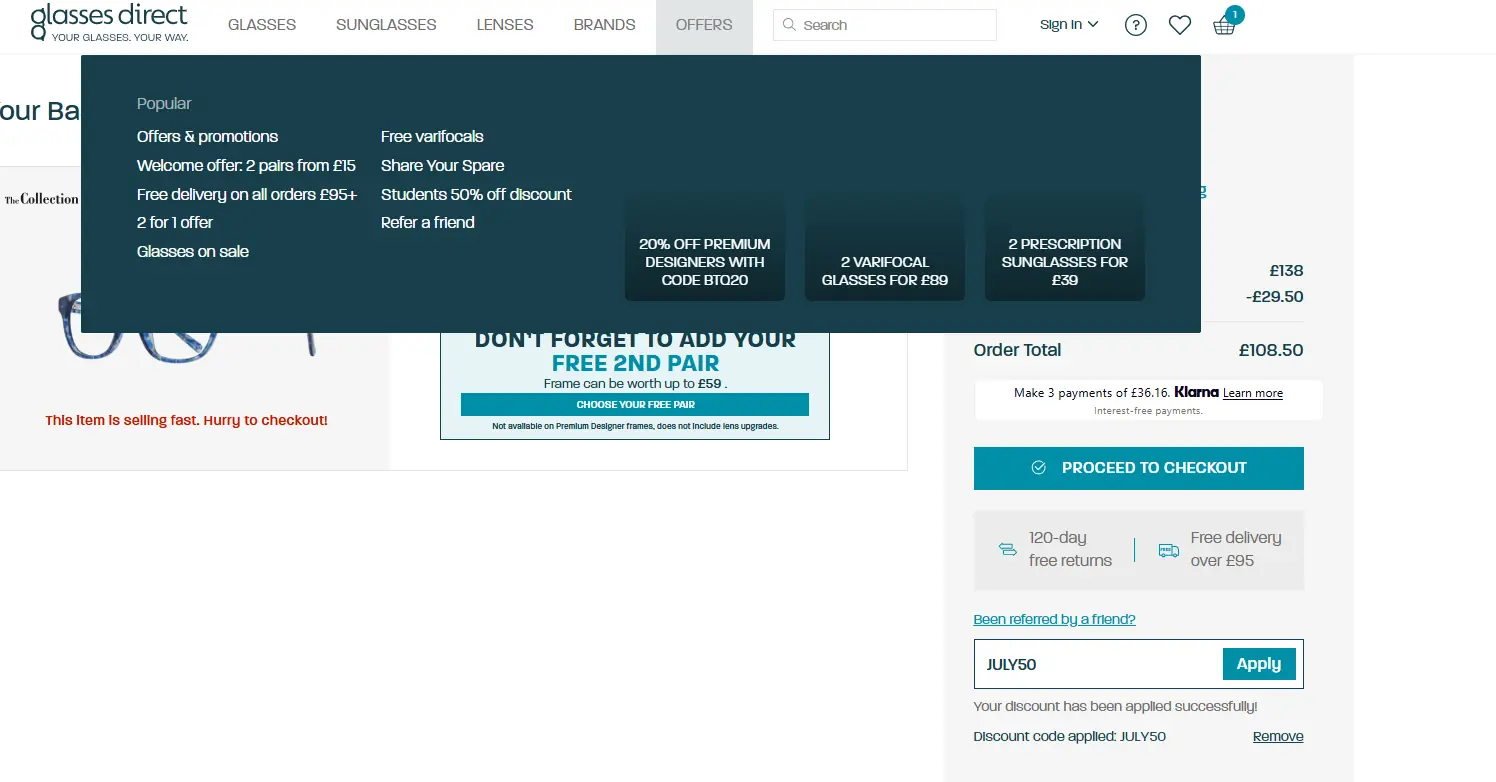The width and height of the screenshot is (1496, 782).
Task: Open the shopping basket icon
Action: click(x=1224, y=25)
